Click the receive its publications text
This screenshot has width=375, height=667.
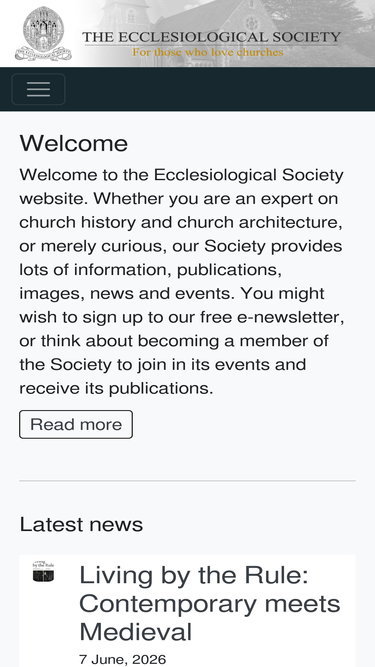tap(116, 388)
